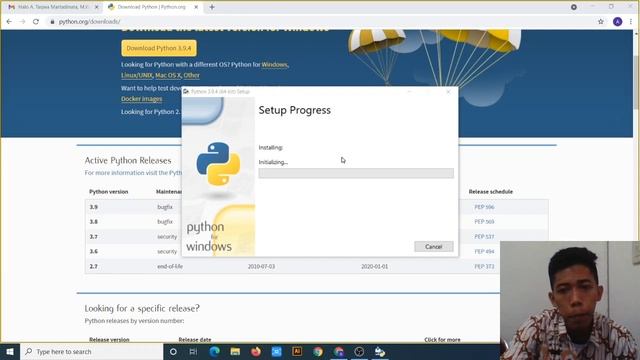Switch to the Gmail tab
Screen dimensions: 640x360
[52, 7]
